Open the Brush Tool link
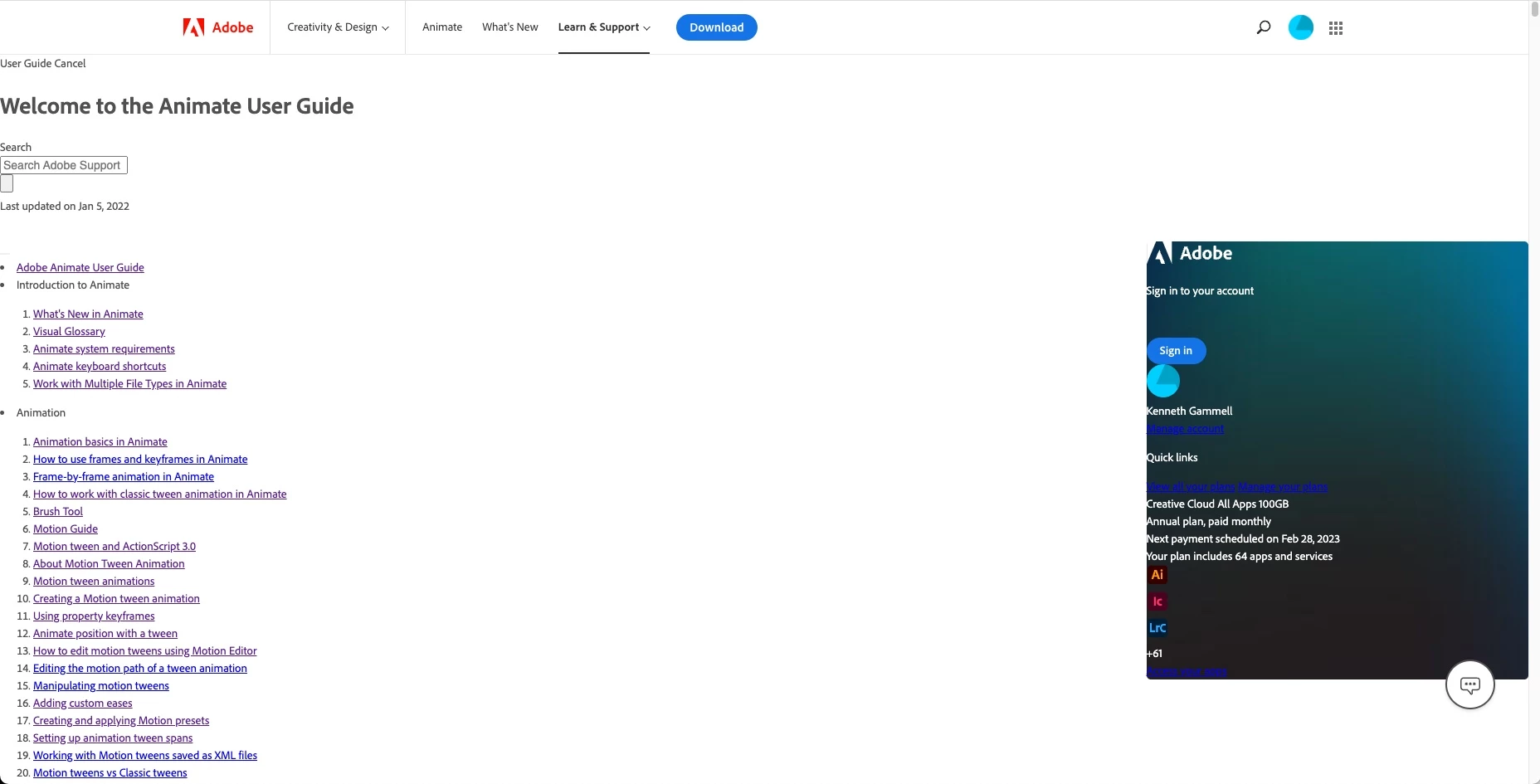Viewport: 1540px width, 784px height. (58, 511)
